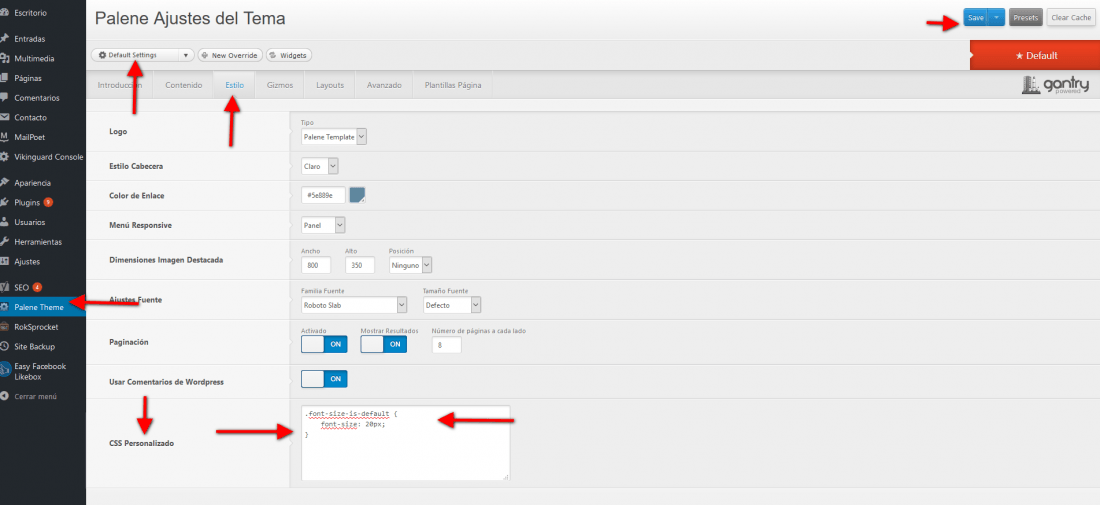This screenshot has width=1100, height=505.
Task: Open the Tamaño Fuente Defecto dropdown
Action: (x=452, y=305)
